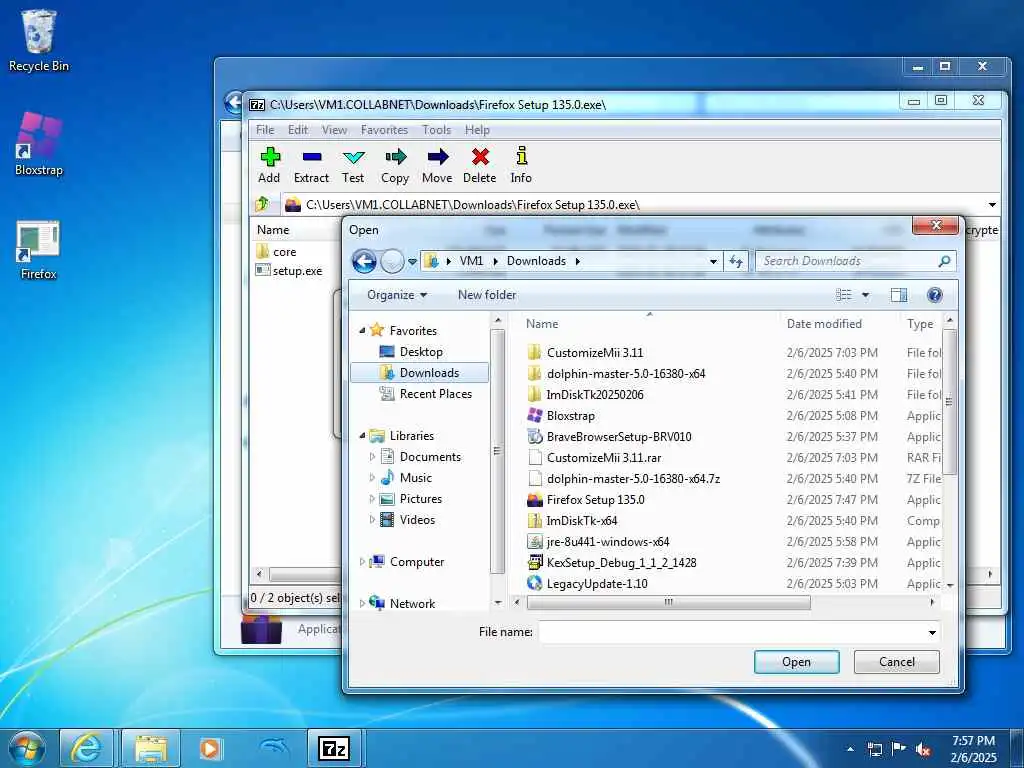The width and height of the screenshot is (1024, 768).
Task: Click the Dolphin emulator taskbar icon
Action: click(x=272, y=748)
